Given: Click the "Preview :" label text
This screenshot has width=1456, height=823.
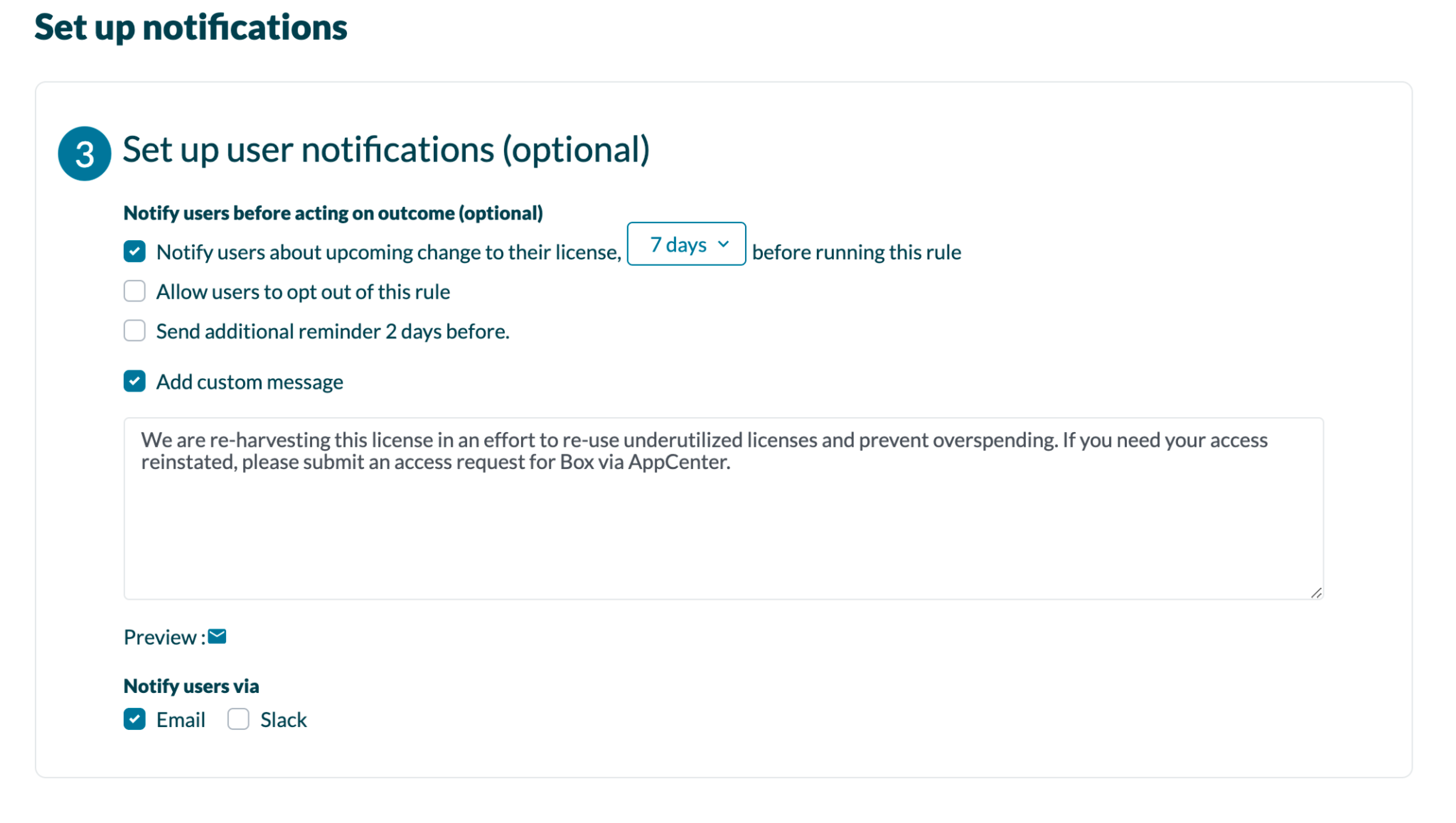Looking at the screenshot, I should tap(164, 638).
